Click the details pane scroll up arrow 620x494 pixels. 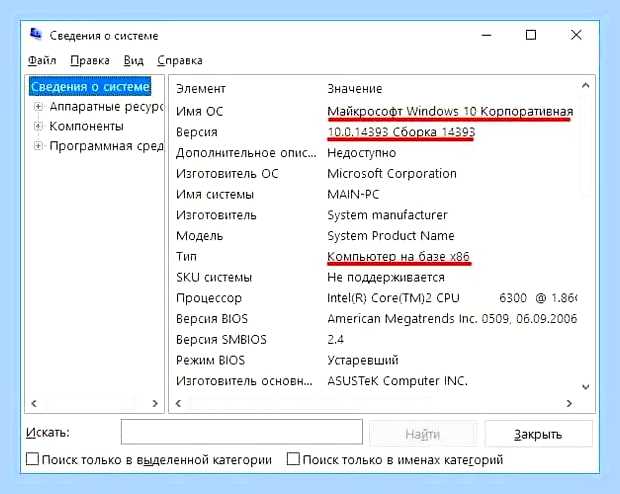pos(586,85)
